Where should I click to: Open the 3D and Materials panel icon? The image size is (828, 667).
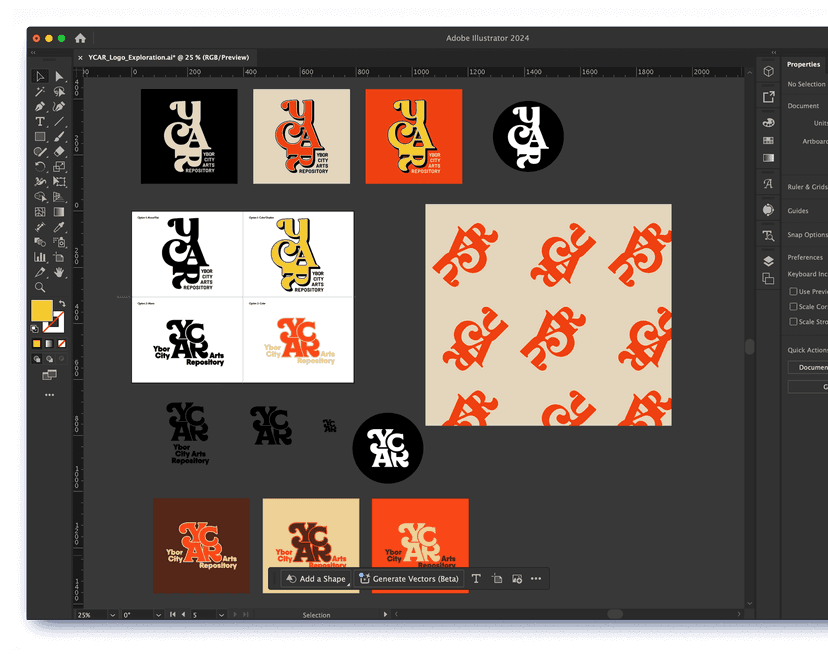click(x=768, y=71)
